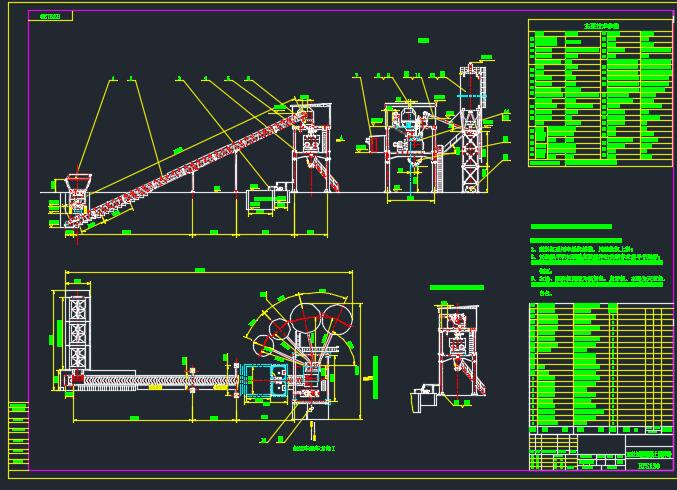
Task: Select the cyan control room outline in plan view
Action: click(265, 380)
